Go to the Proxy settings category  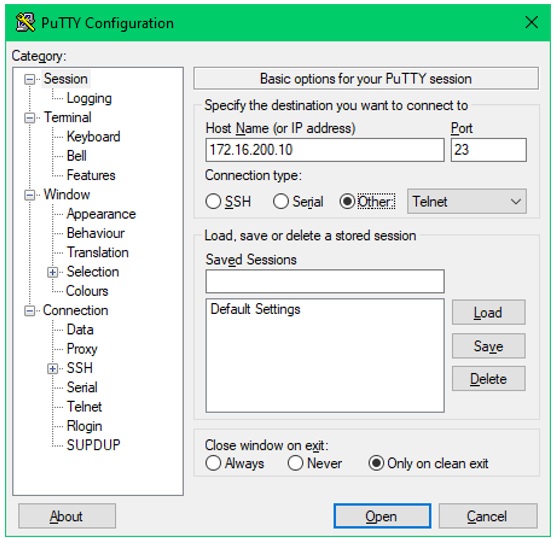(x=82, y=349)
